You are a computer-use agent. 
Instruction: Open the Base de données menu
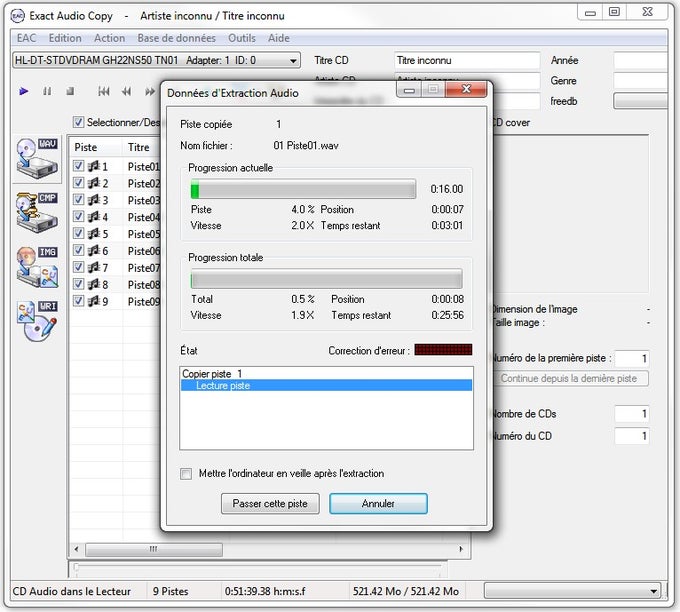(x=177, y=38)
